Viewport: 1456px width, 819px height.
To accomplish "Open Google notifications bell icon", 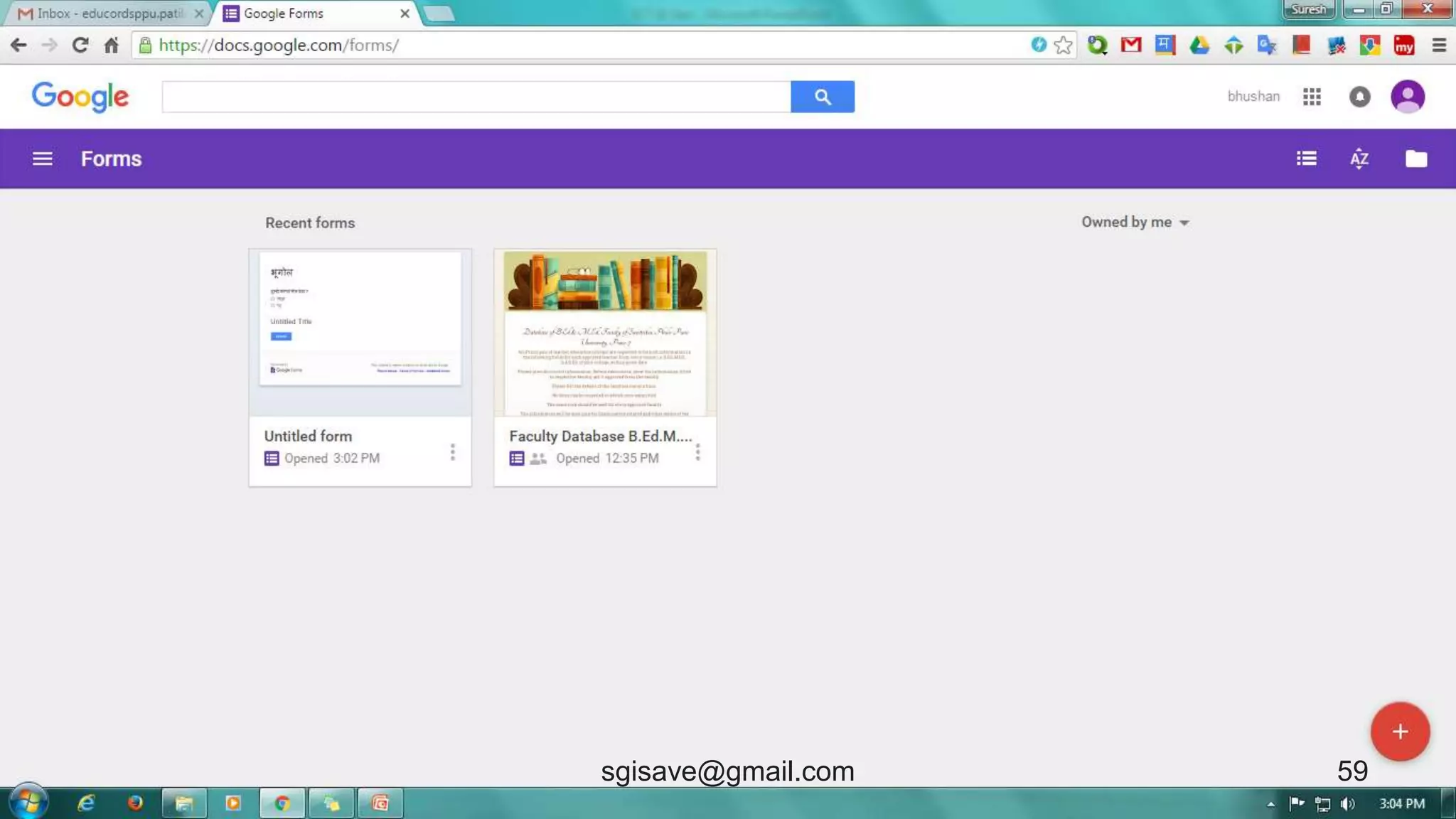I will click(1359, 97).
